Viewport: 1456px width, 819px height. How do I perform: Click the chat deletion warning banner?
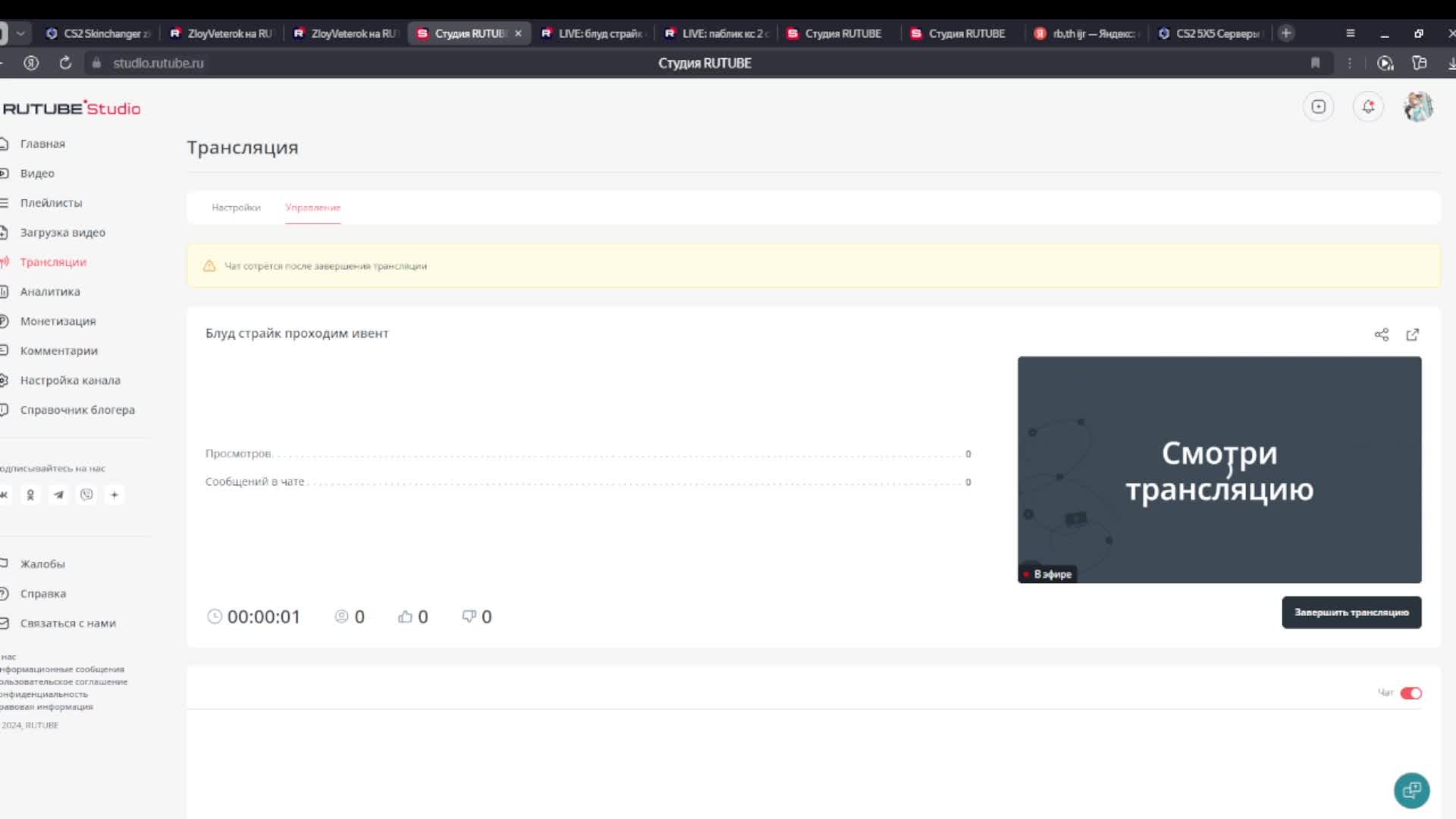[x=813, y=266]
